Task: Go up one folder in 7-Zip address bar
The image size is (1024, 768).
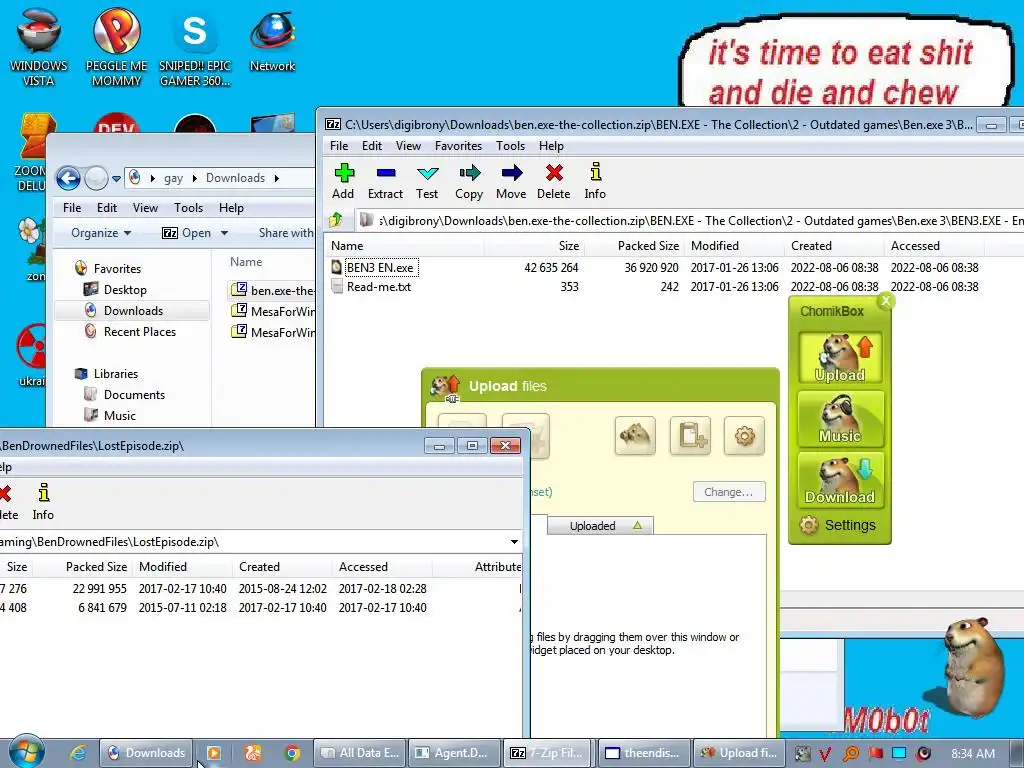Action: pos(336,220)
